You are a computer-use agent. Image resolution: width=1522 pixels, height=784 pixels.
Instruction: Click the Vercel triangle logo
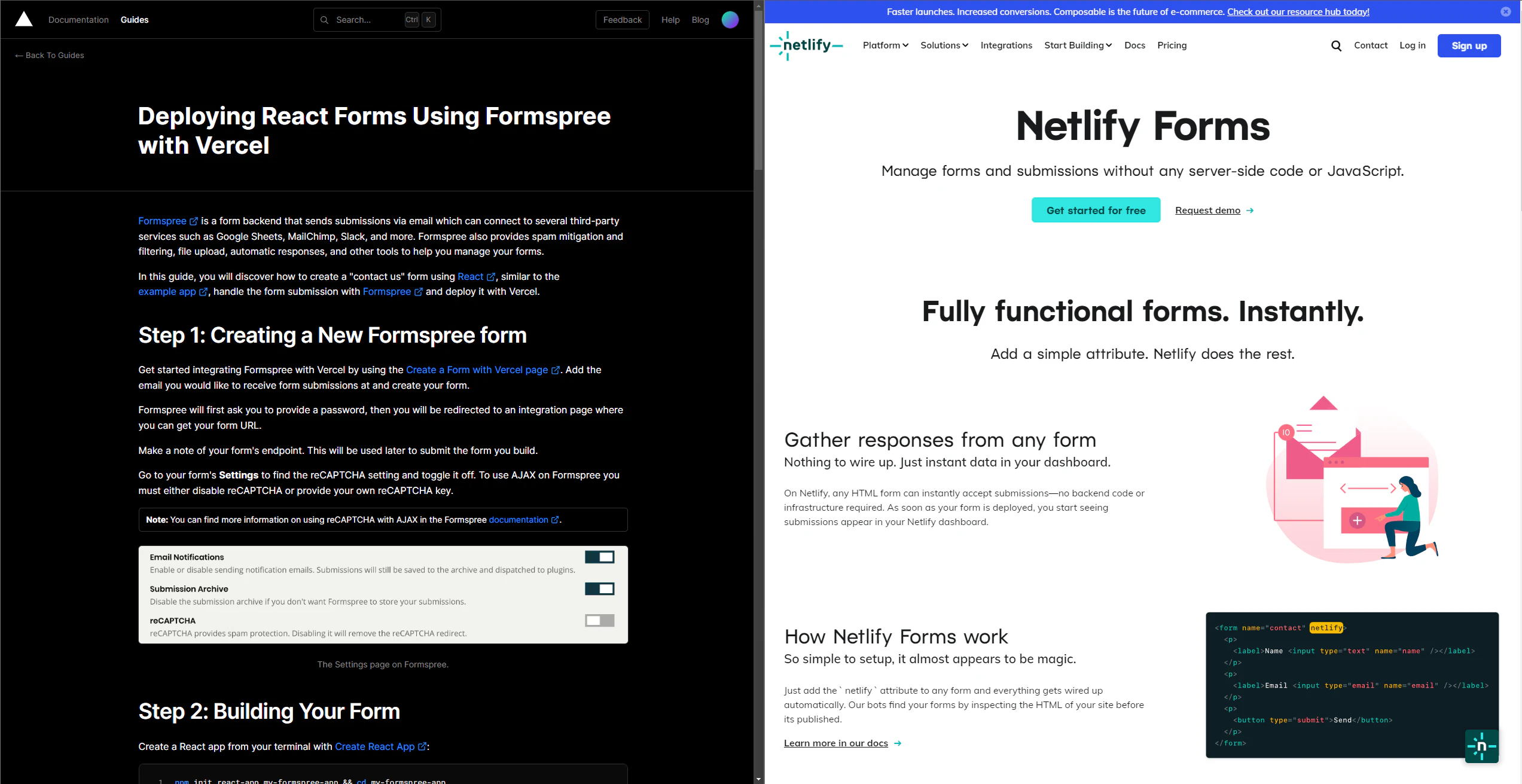pyautogui.click(x=24, y=19)
